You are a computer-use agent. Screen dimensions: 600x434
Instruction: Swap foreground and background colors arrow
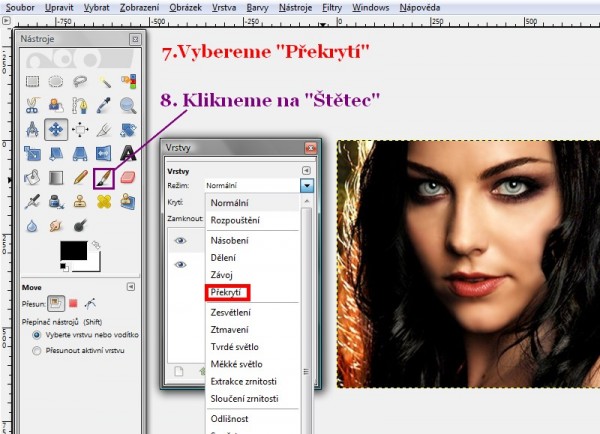(x=96, y=244)
